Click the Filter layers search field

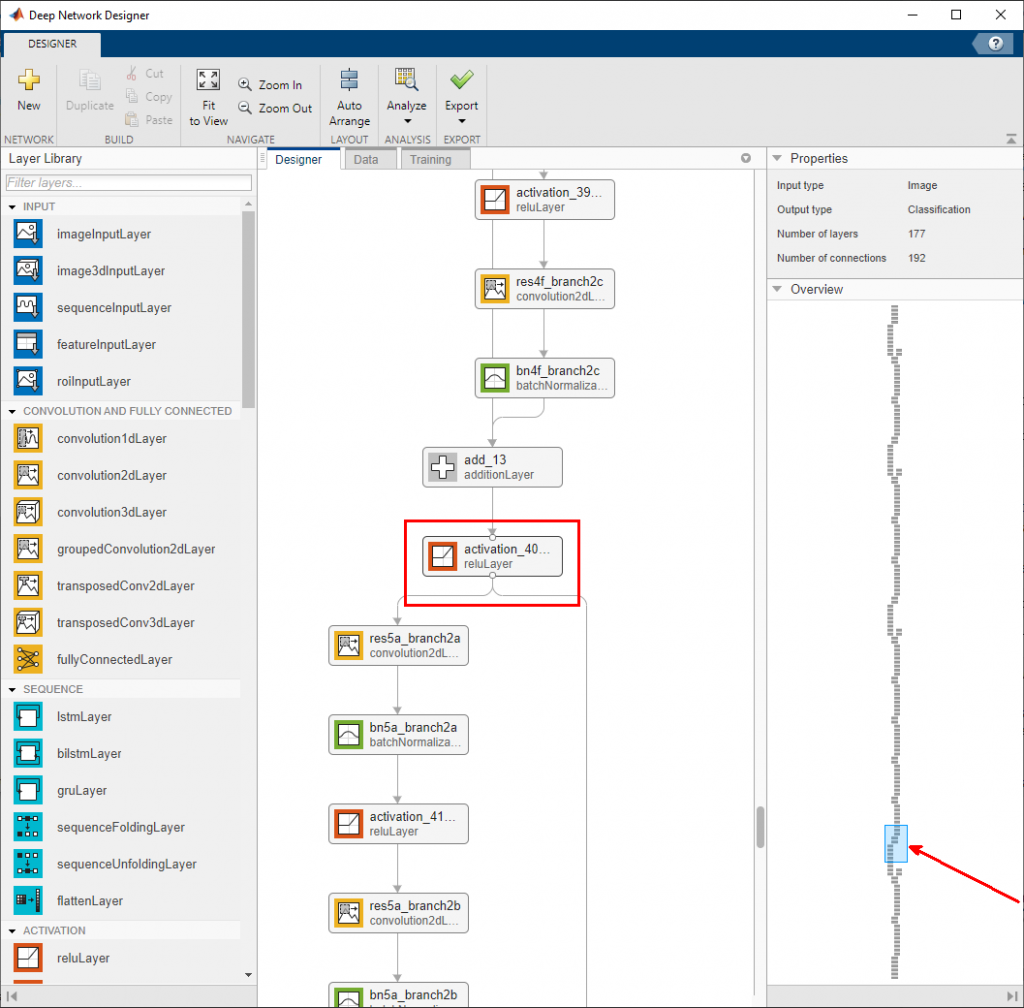[x=128, y=183]
